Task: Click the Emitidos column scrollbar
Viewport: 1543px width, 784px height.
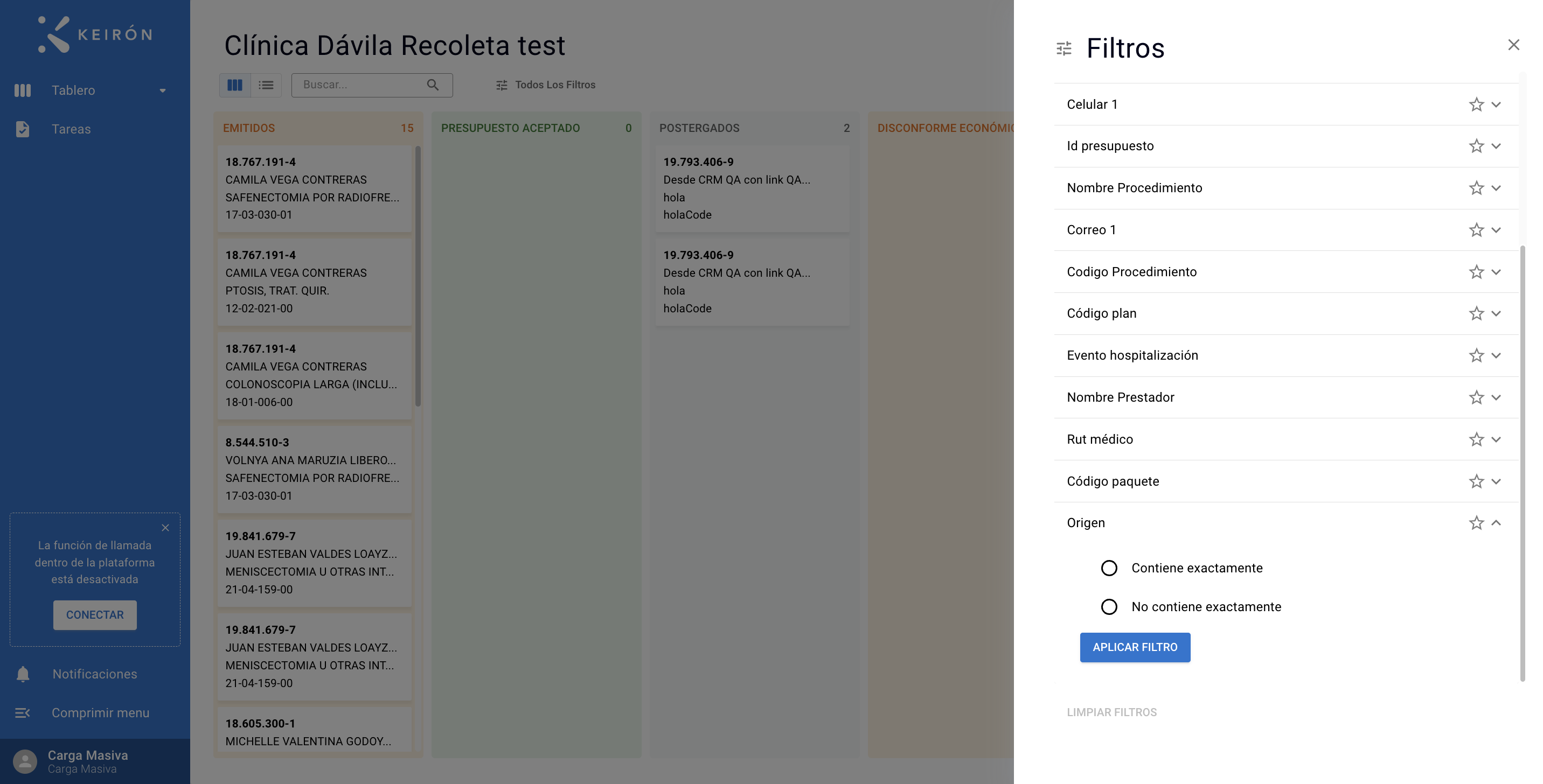Action: [418, 275]
